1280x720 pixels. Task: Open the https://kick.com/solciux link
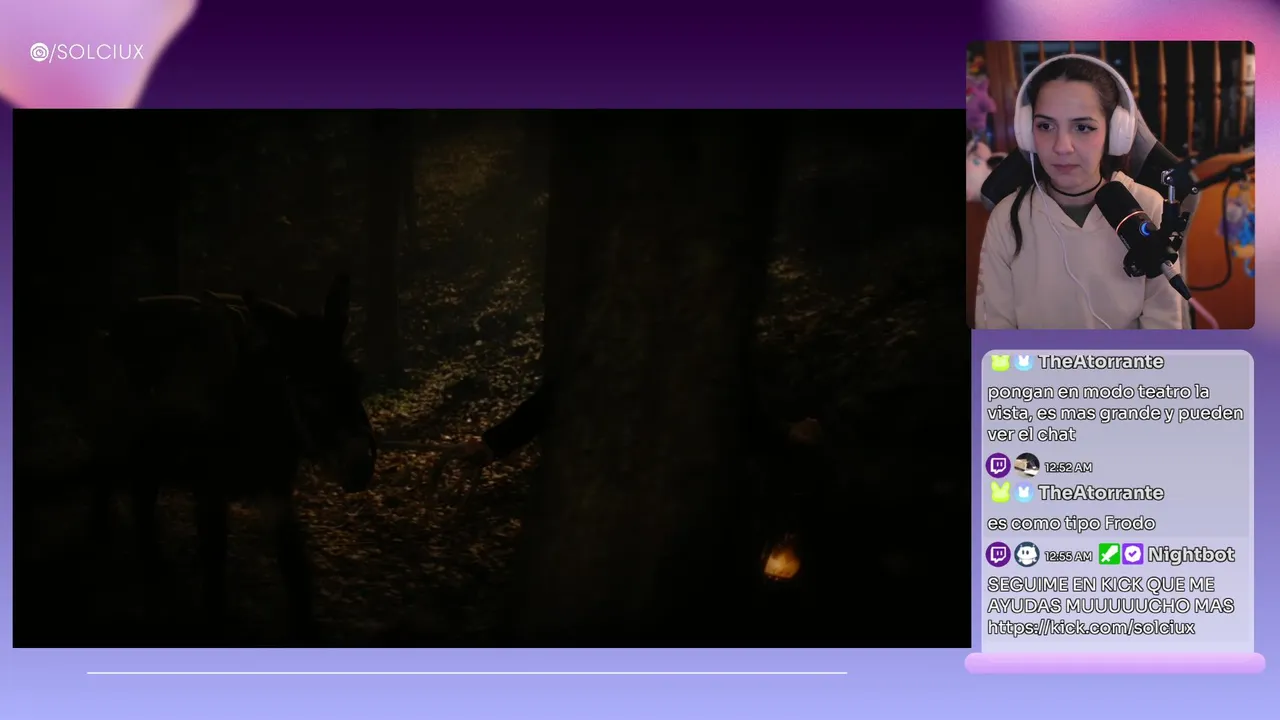point(1091,628)
